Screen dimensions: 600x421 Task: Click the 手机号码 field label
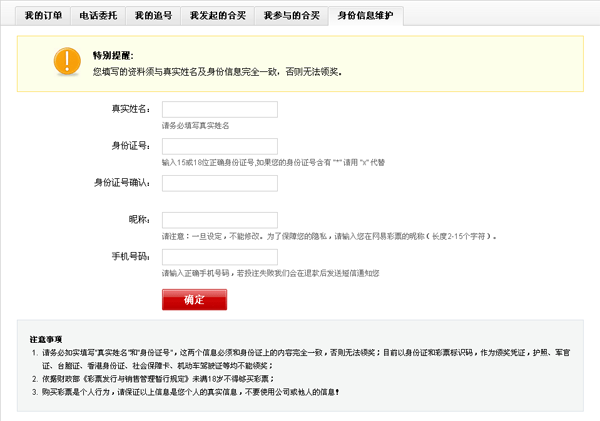tap(131, 257)
